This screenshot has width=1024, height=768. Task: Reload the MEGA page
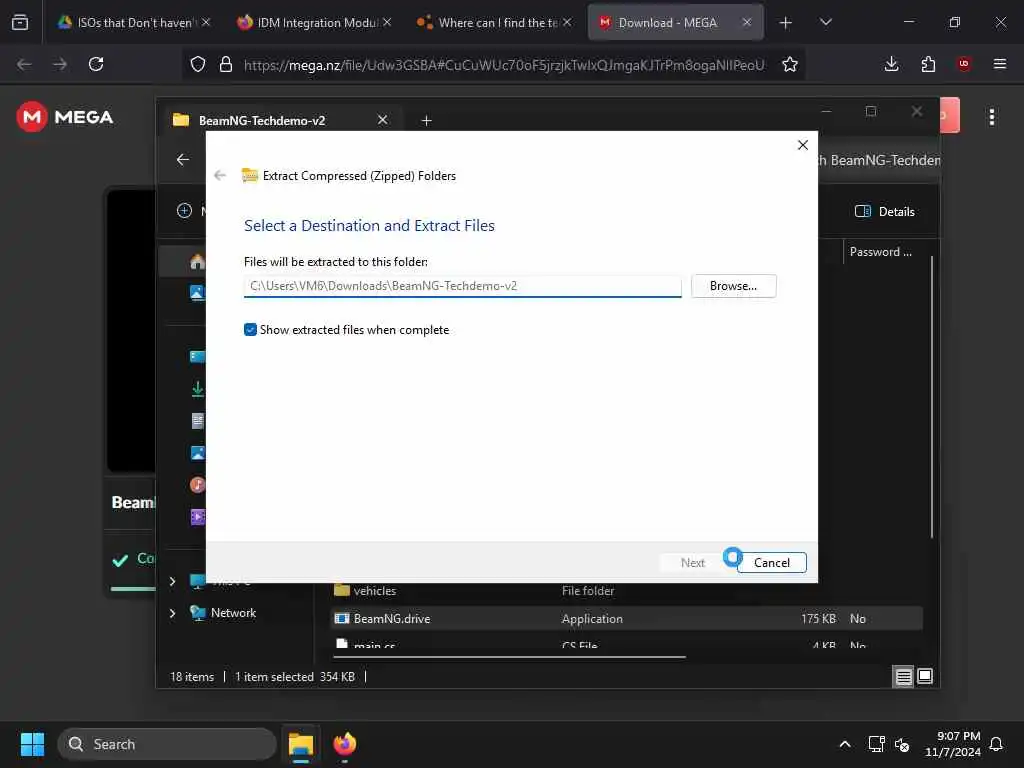click(96, 64)
